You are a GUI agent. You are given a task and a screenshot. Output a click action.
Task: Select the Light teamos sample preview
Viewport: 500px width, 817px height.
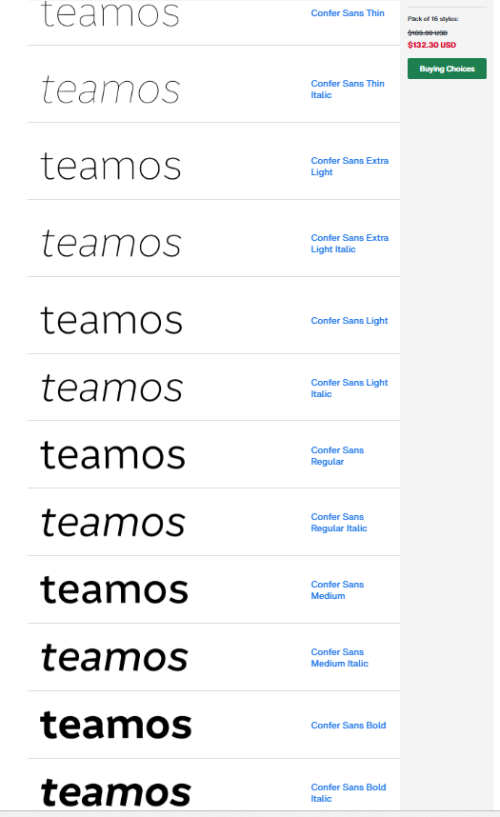[111, 320]
